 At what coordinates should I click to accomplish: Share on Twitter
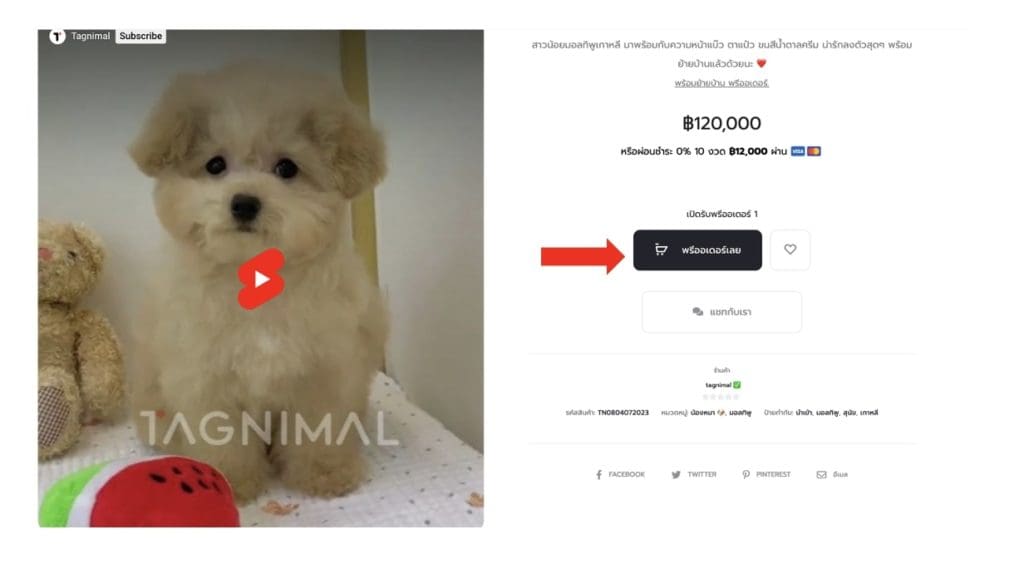[x=694, y=474]
